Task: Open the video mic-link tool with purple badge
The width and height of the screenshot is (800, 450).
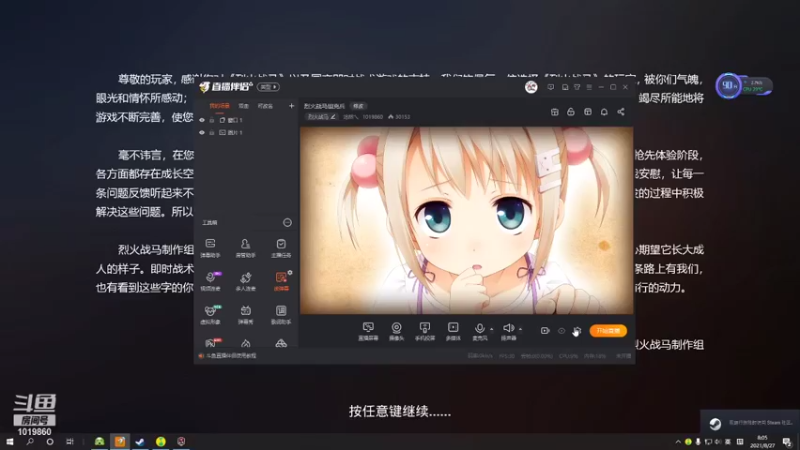Action: click(x=210, y=281)
